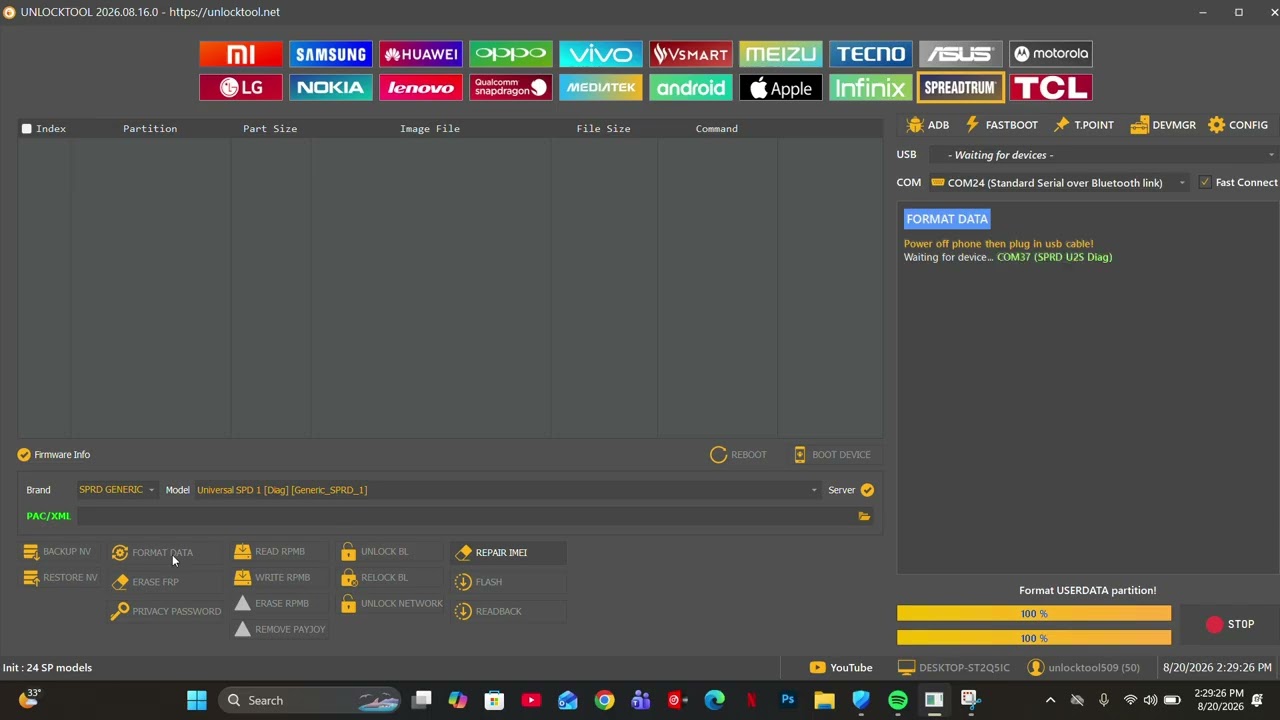The image size is (1280, 720).
Task: Select the Samsung brand logo
Action: click(x=331, y=54)
